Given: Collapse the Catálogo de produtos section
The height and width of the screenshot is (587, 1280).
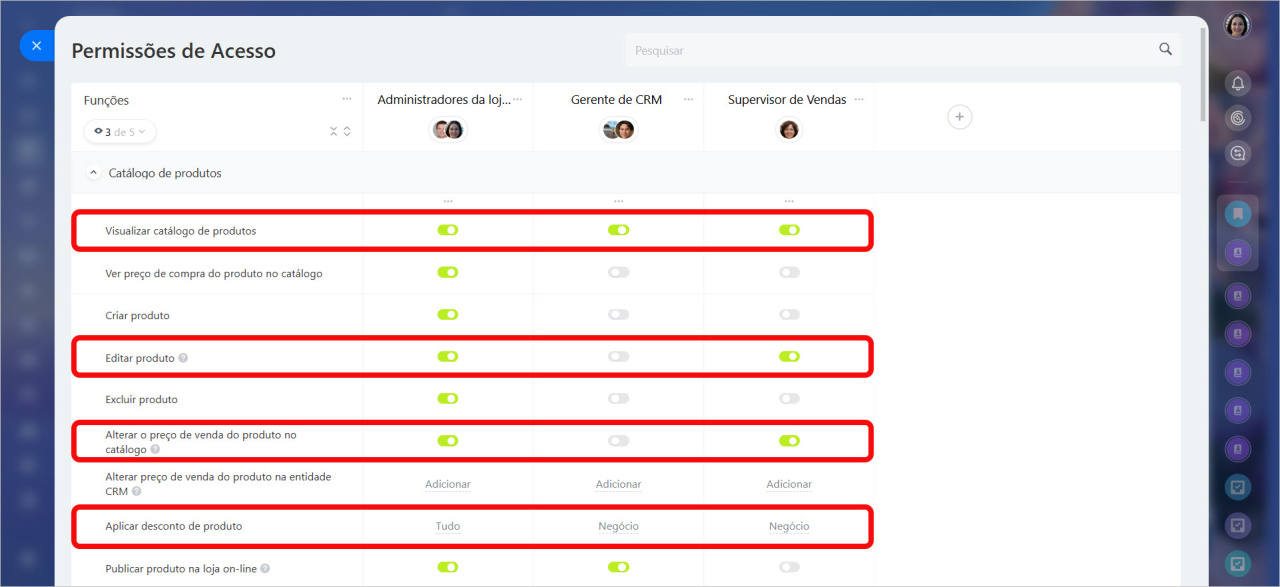Looking at the screenshot, I should click(94, 173).
